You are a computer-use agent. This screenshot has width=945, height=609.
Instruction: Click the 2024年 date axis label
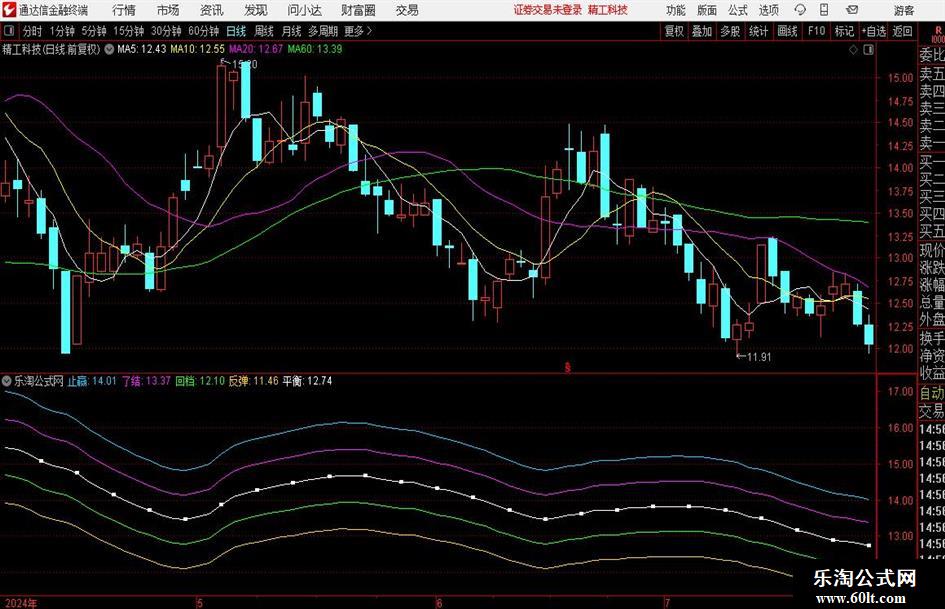click(x=20, y=602)
